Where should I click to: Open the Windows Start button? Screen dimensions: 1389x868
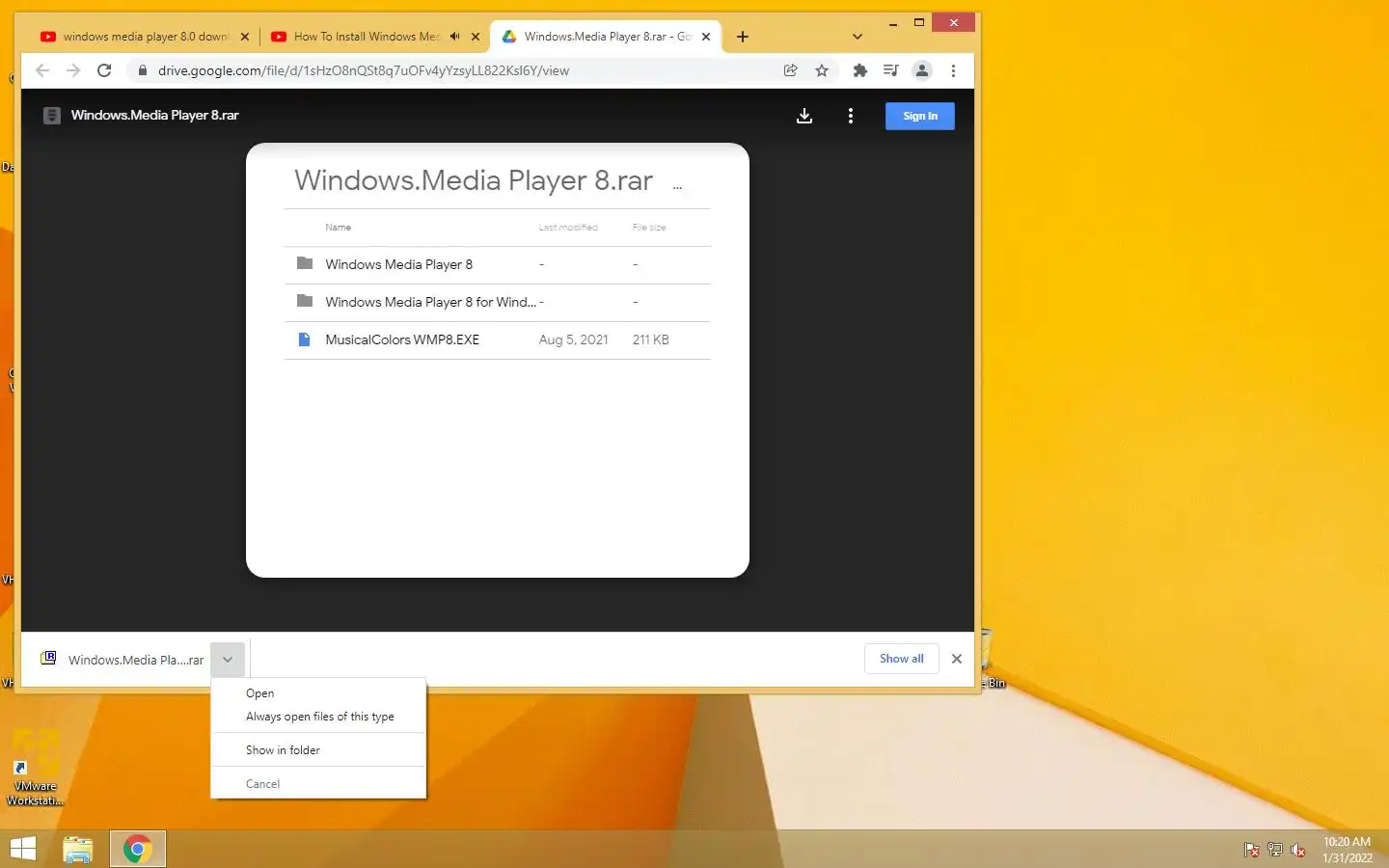coord(23,849)
